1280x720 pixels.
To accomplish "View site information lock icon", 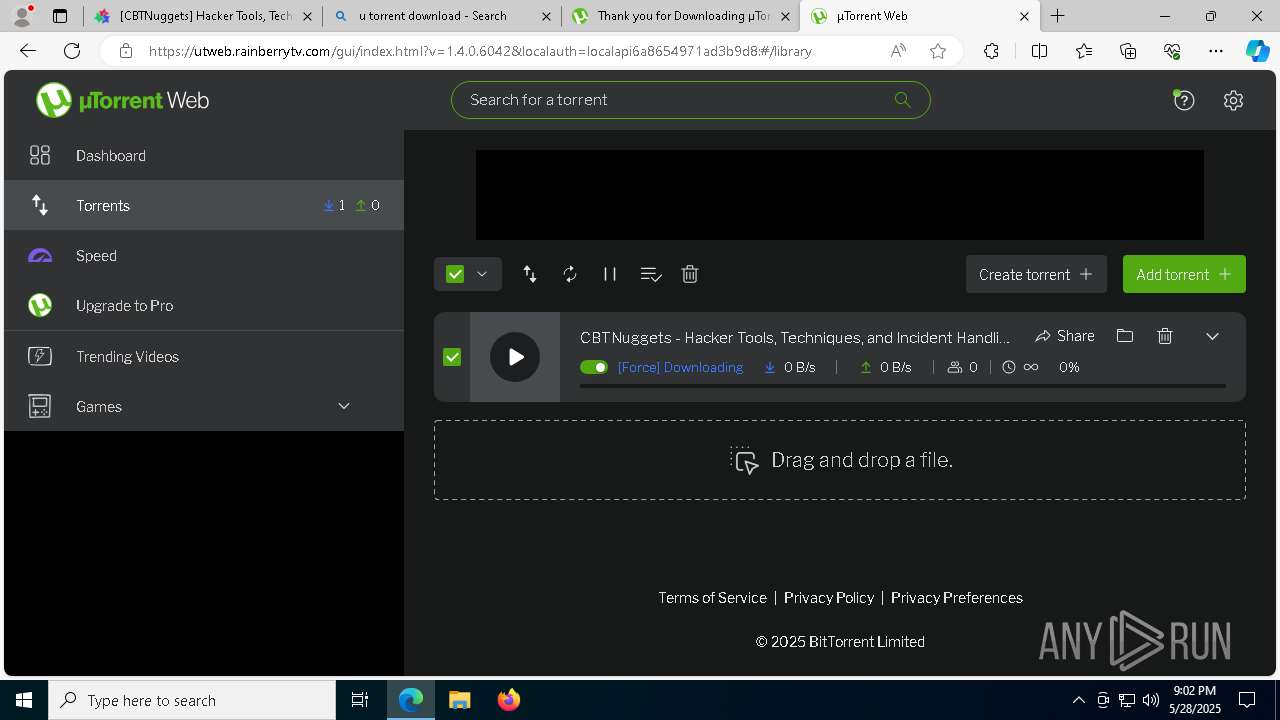I will tap(125, 51).
